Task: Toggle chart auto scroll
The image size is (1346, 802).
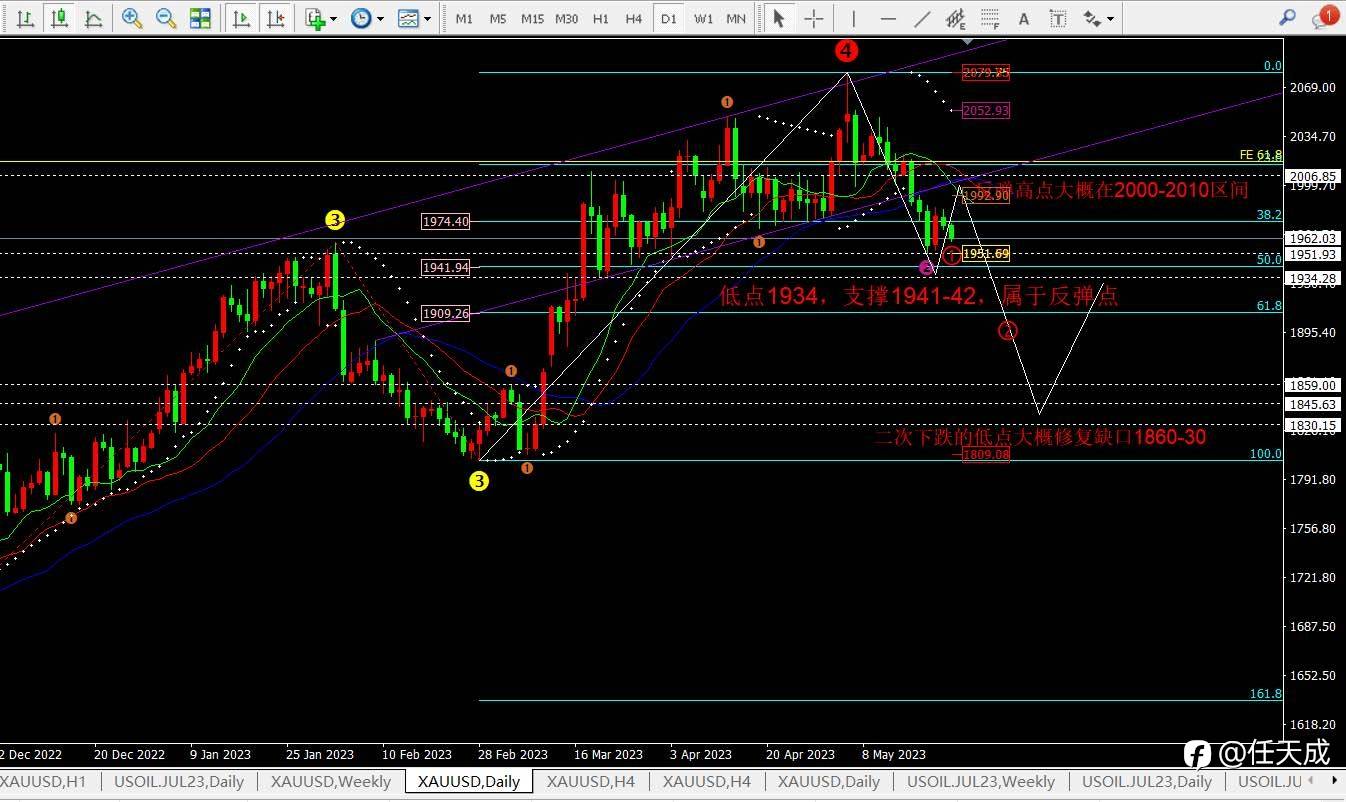Action: (241, 18)
